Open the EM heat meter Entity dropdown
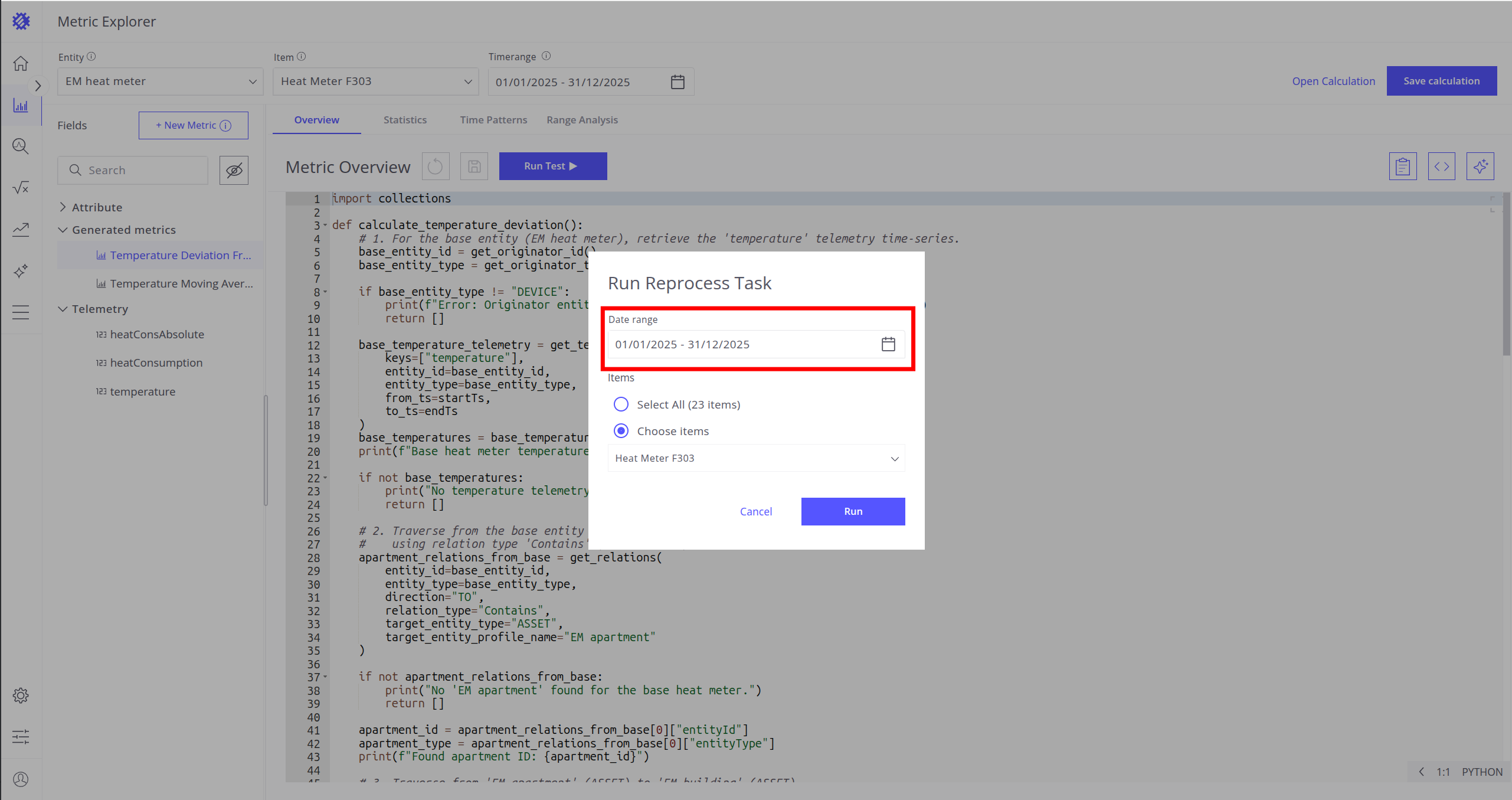The image size is (1512, 800). pyautogui.click(x=160, y=81)
